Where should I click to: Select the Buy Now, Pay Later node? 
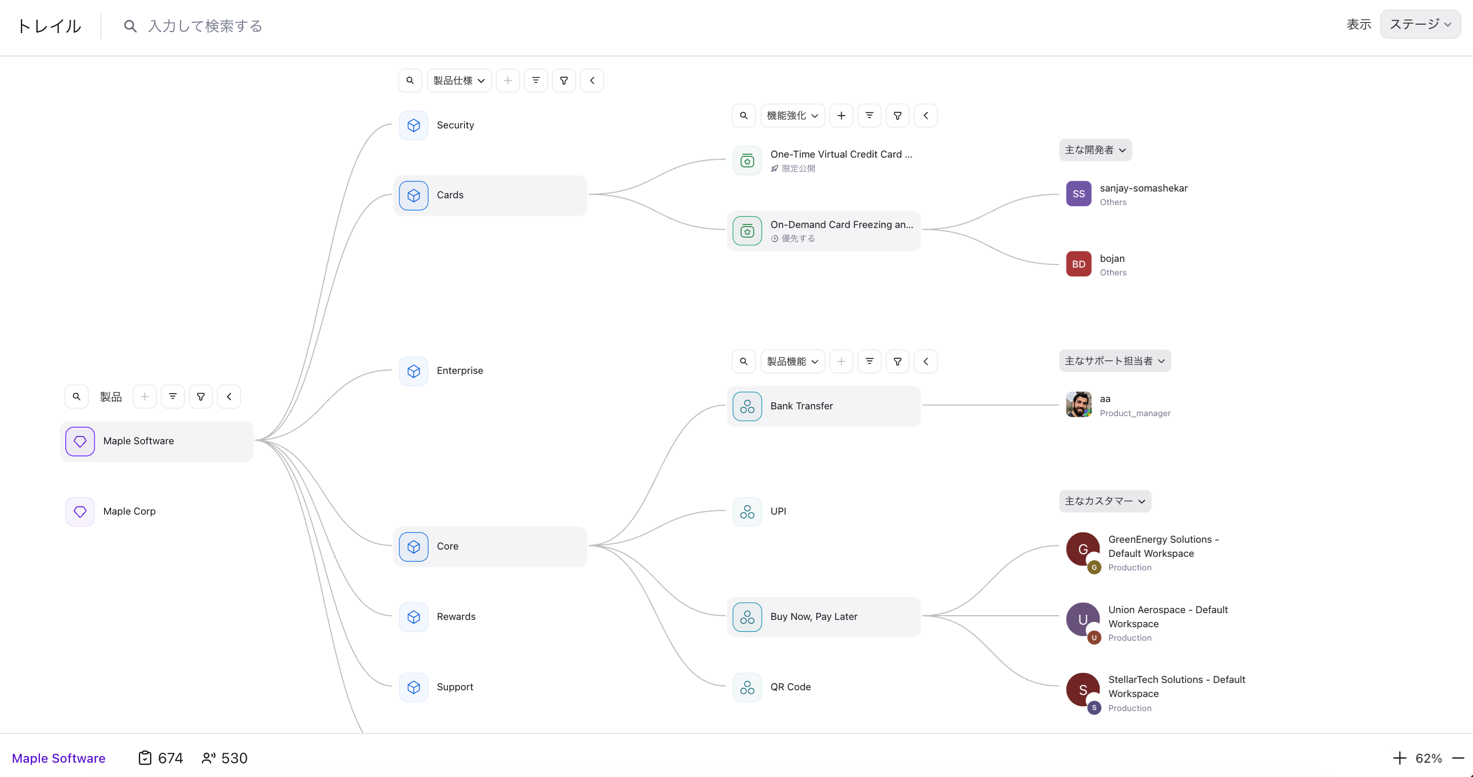click(x=823, y=617)
